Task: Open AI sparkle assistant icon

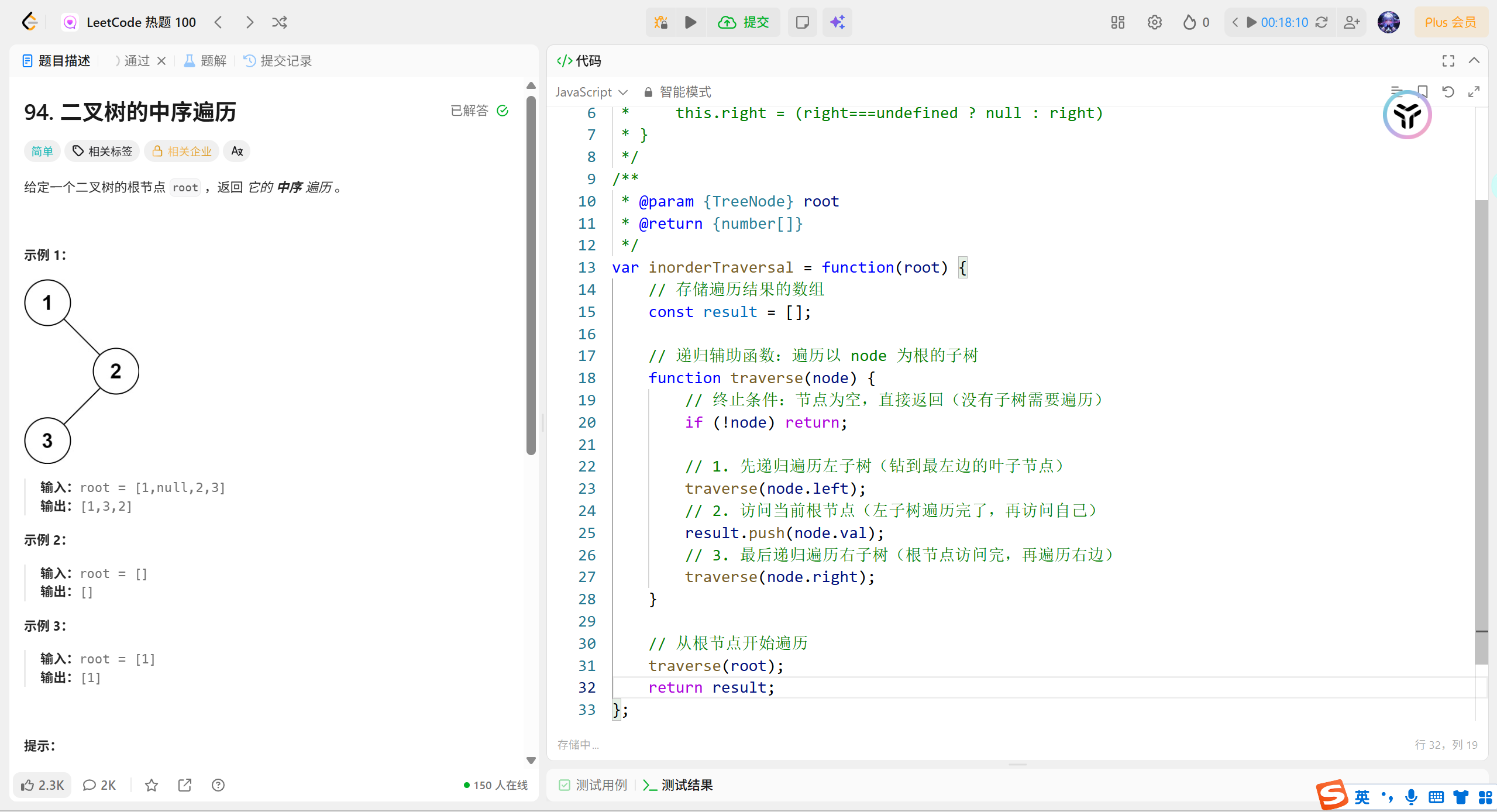Action: click(x=837, y=22)
